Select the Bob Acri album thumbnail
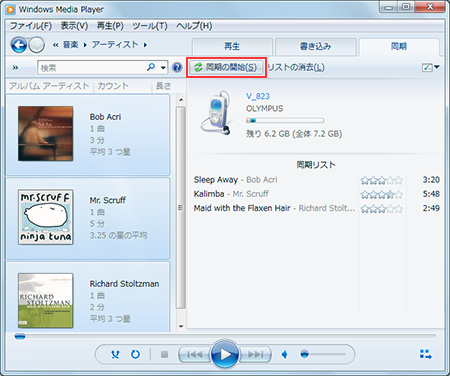The image size is (450, 376). pos(46,134)
